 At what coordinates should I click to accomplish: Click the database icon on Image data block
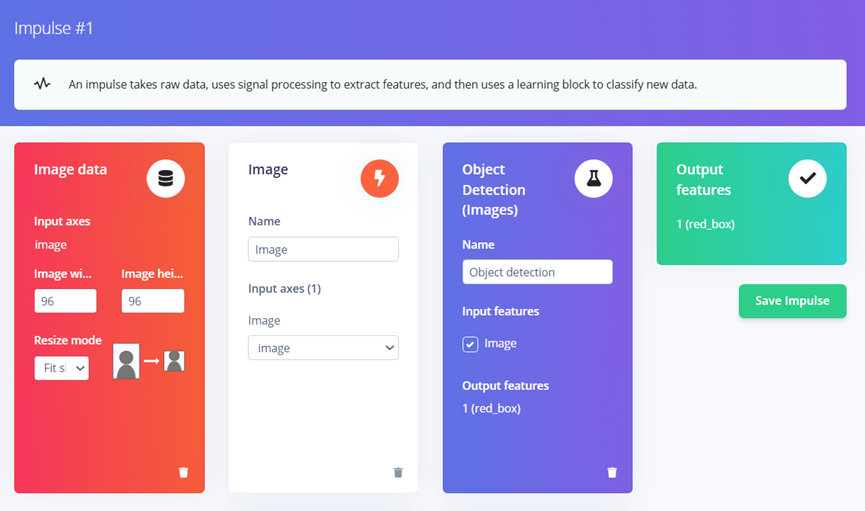tap(166, 179)
